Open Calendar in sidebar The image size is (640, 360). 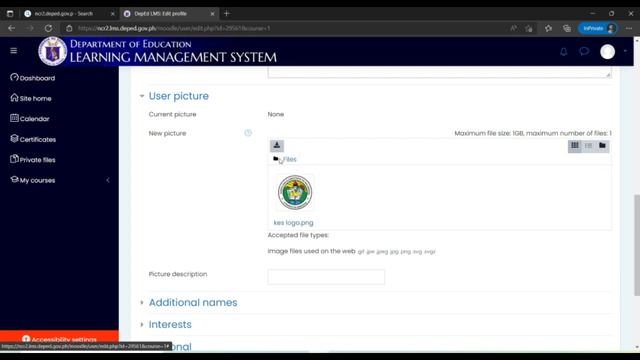pos(30,118)
